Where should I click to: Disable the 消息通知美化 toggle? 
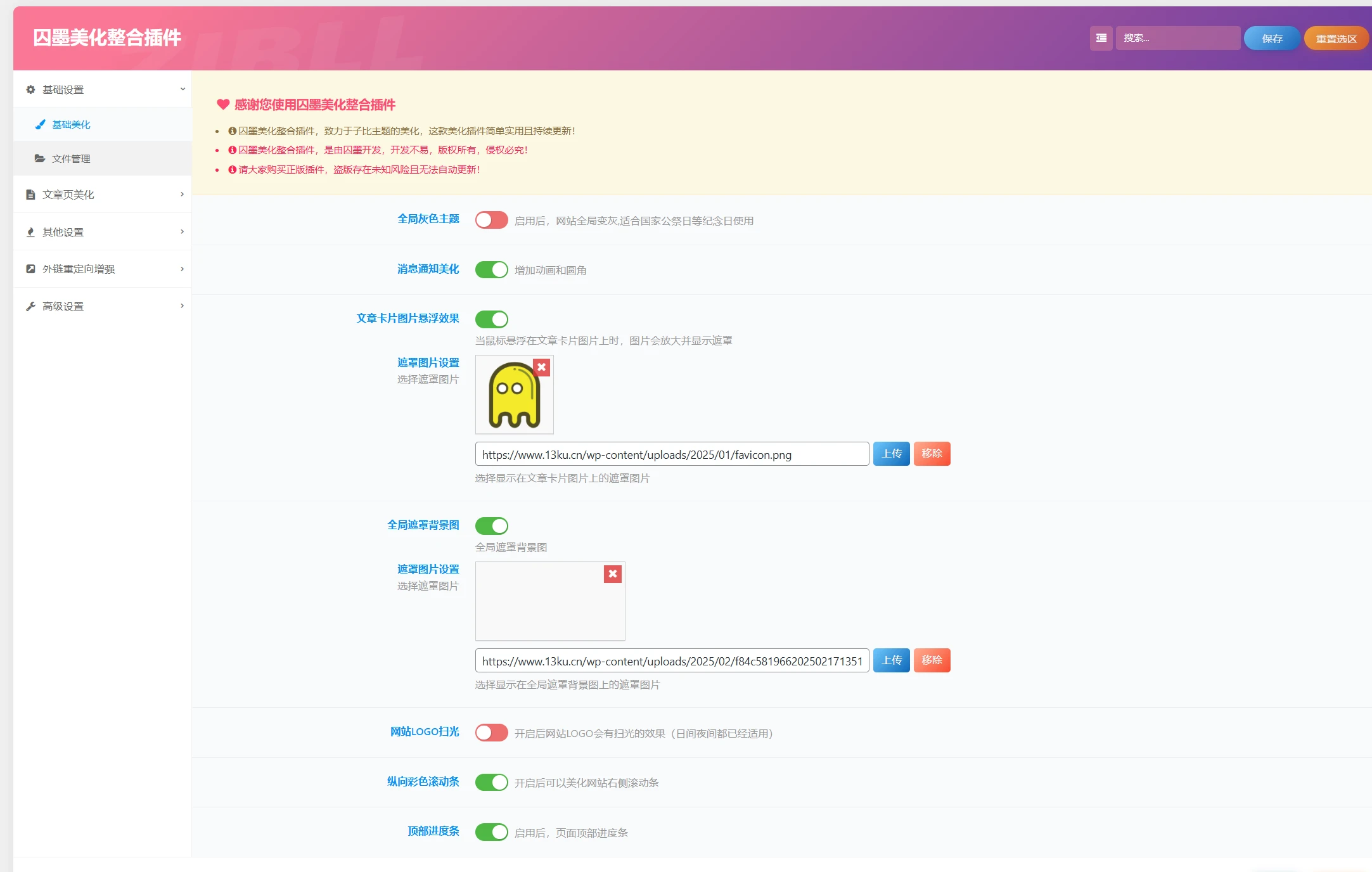(491, 269)
